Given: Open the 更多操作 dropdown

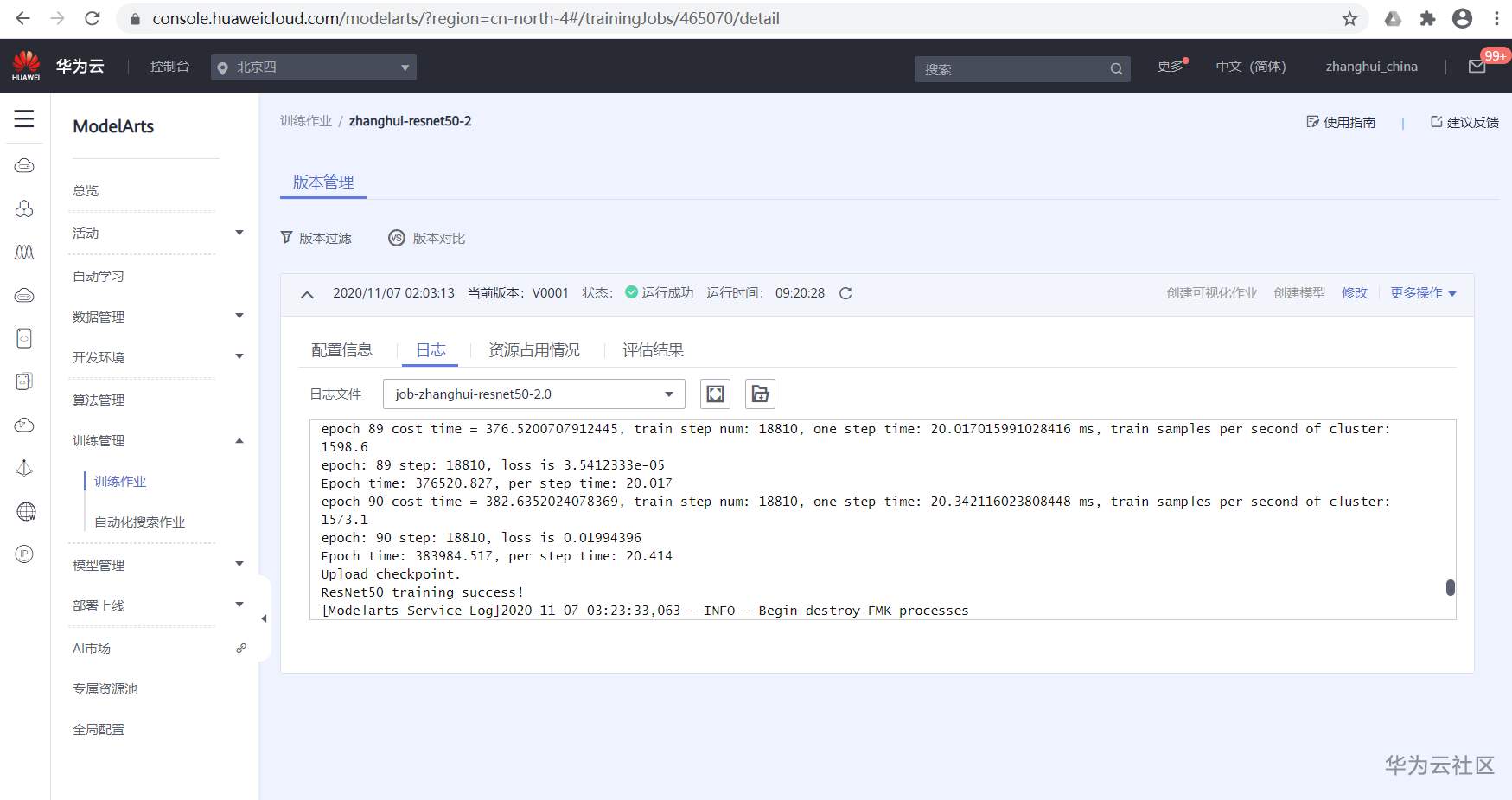Looking at the screenshot, I should [1423, 293].
